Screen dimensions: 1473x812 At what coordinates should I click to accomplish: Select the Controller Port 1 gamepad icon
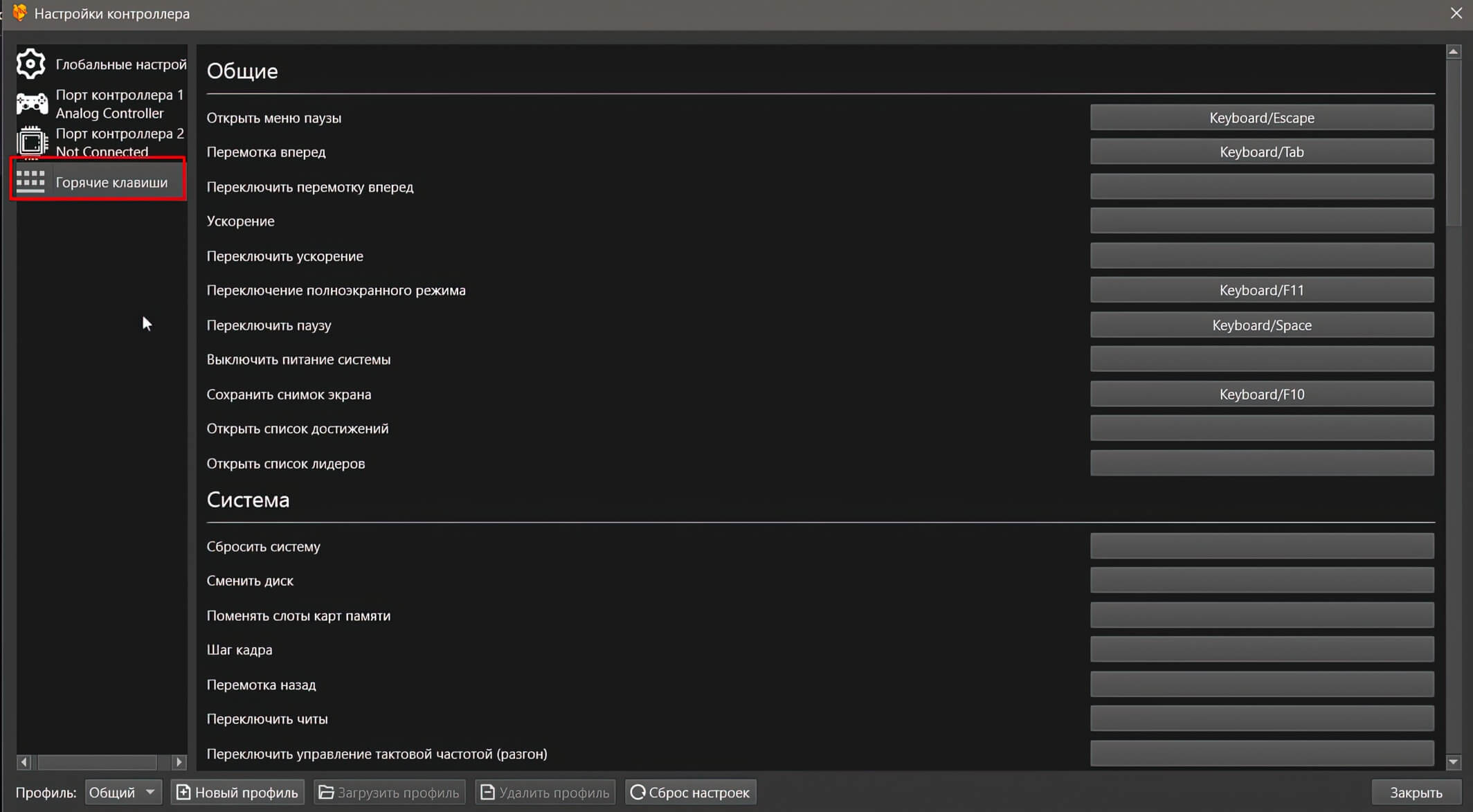[32, 104]
